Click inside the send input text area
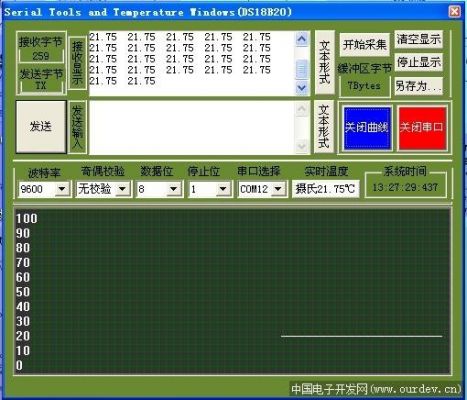 192,127
